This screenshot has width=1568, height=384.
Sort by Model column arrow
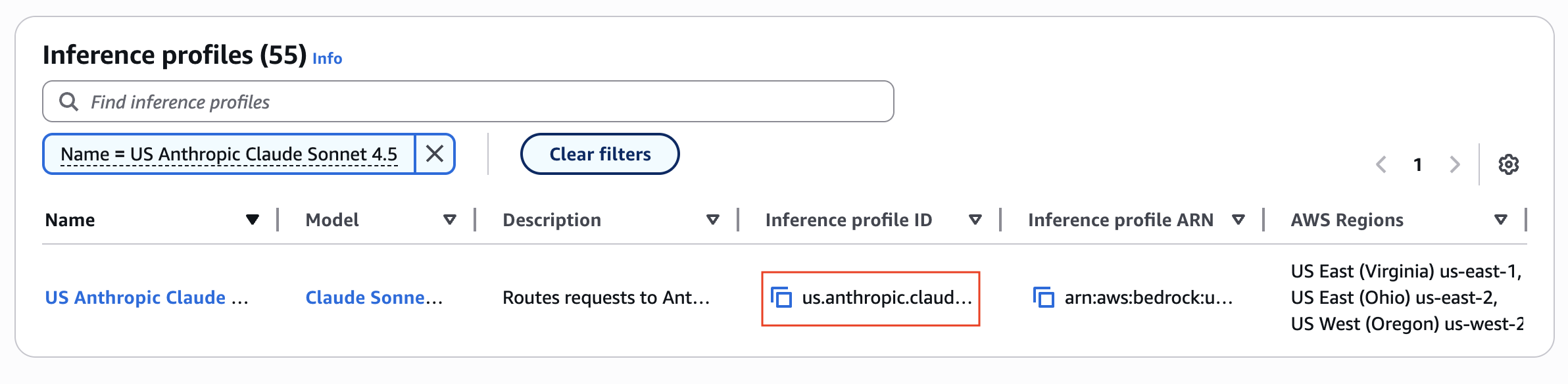pyautogui.click(x=450, y=220)
